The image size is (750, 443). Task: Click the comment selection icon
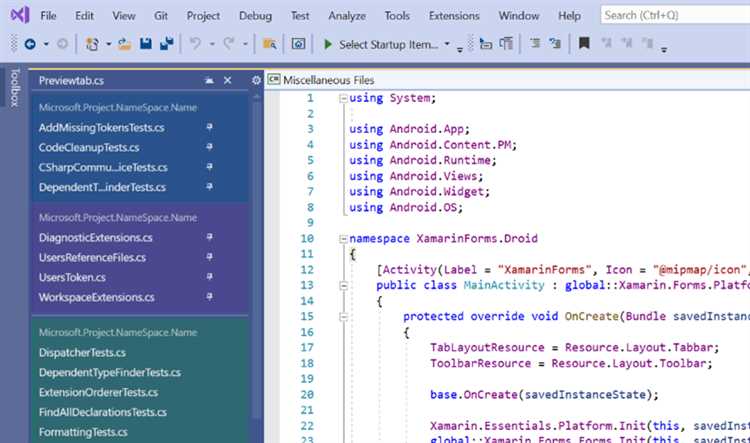tap(486, 44)
